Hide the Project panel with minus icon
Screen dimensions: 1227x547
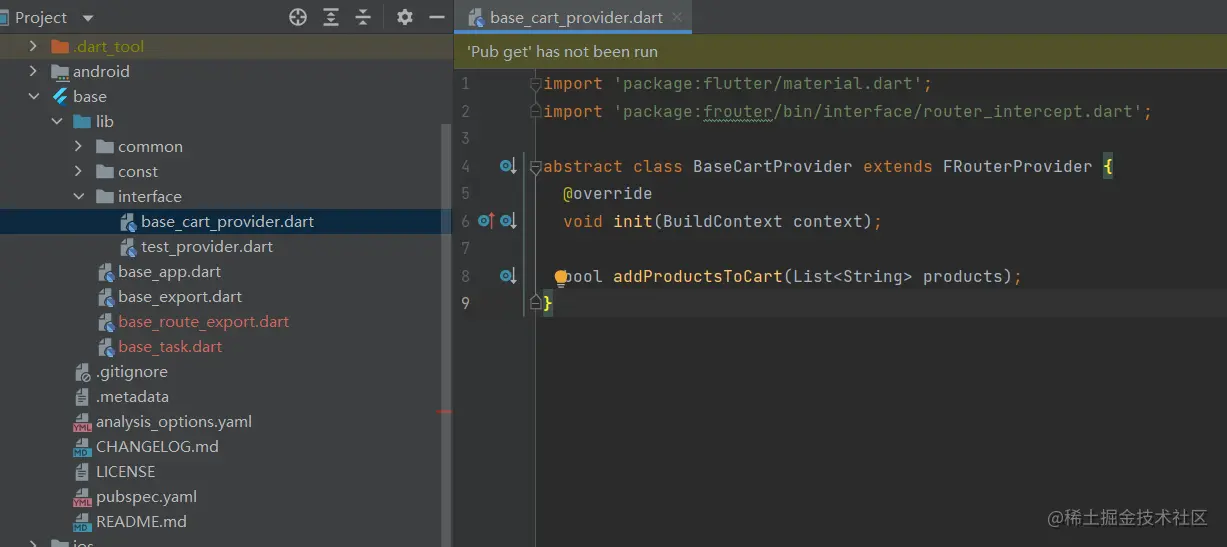pos(436,17)
